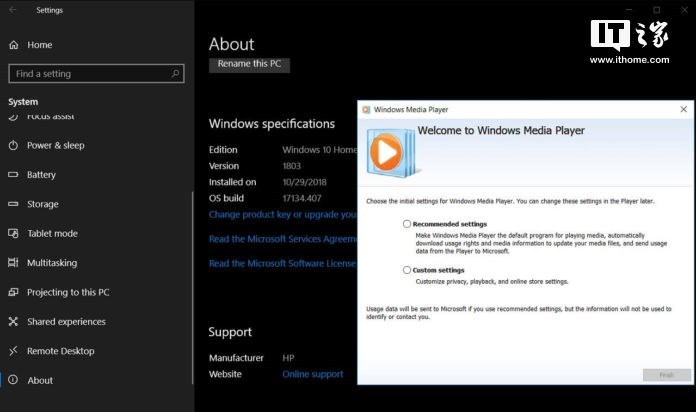This screenshot has height=412, width=696.
Task: Click Installed on date 10/29/2018
Action: click(x=304, y=182)
